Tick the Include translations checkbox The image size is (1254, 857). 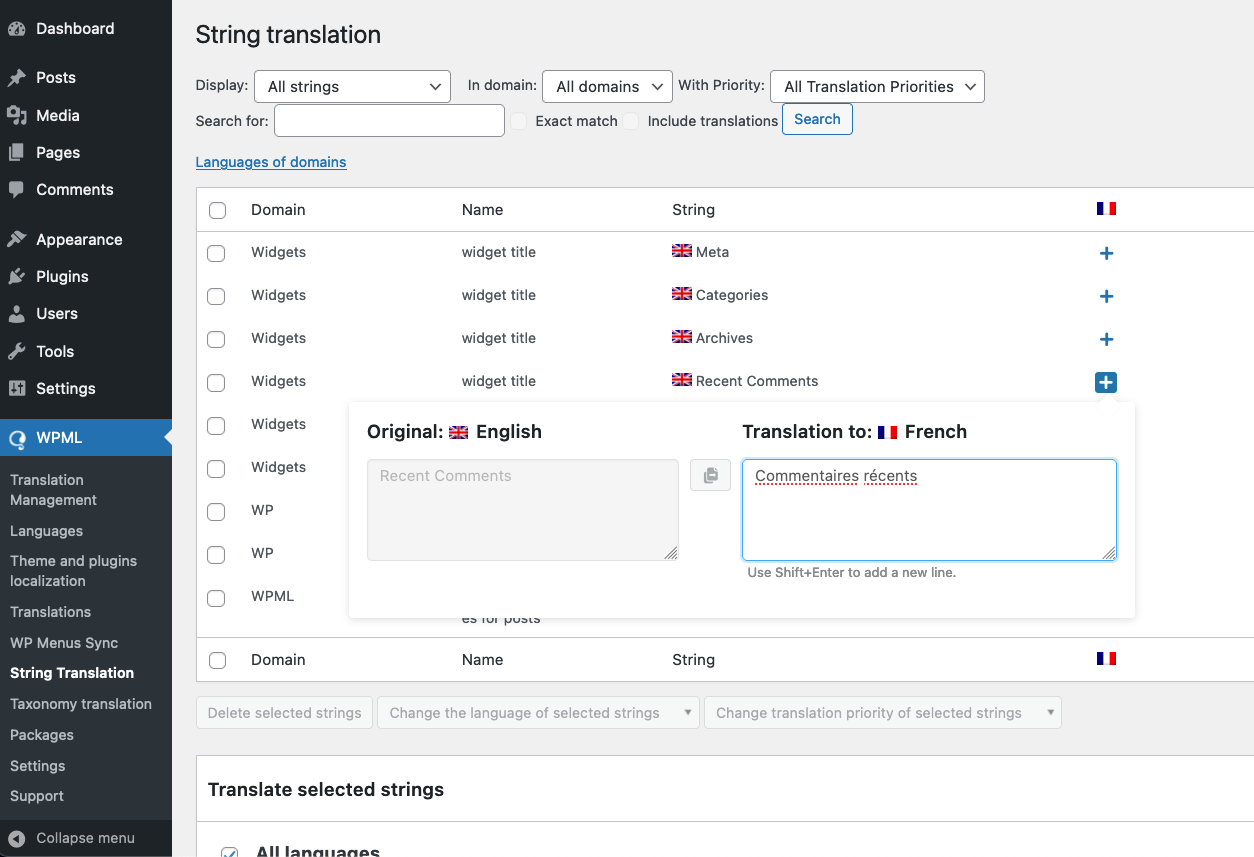click(x=631, y=121)
